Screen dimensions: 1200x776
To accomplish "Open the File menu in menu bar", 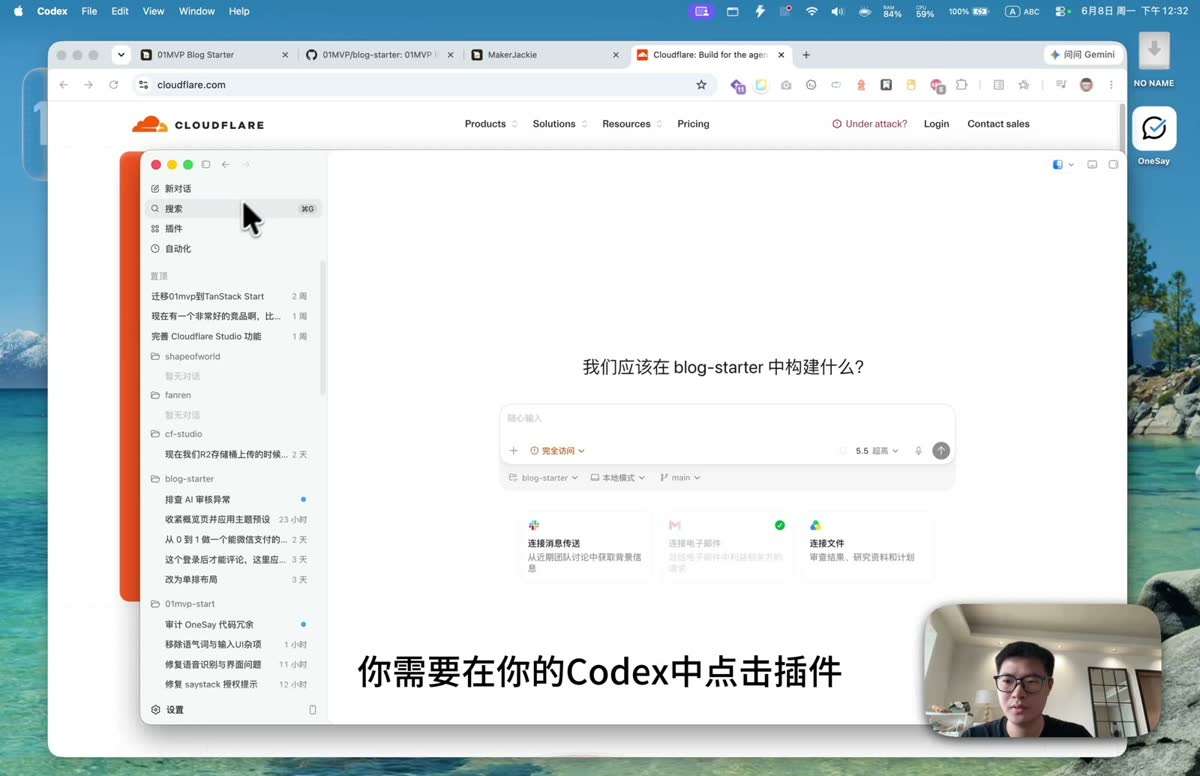I will [x=89, y=11].
